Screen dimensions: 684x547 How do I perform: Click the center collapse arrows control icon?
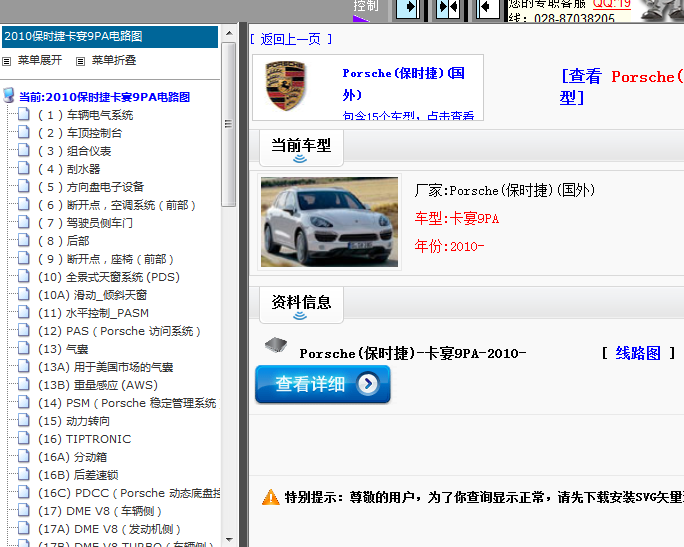click(x=448, y=8)
